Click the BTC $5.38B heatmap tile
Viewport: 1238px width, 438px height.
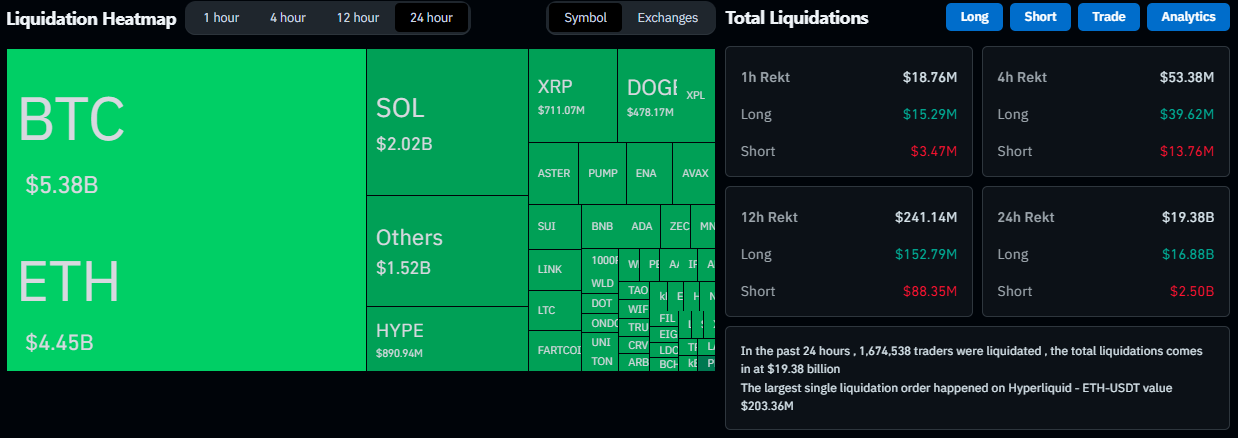(186, 140)
